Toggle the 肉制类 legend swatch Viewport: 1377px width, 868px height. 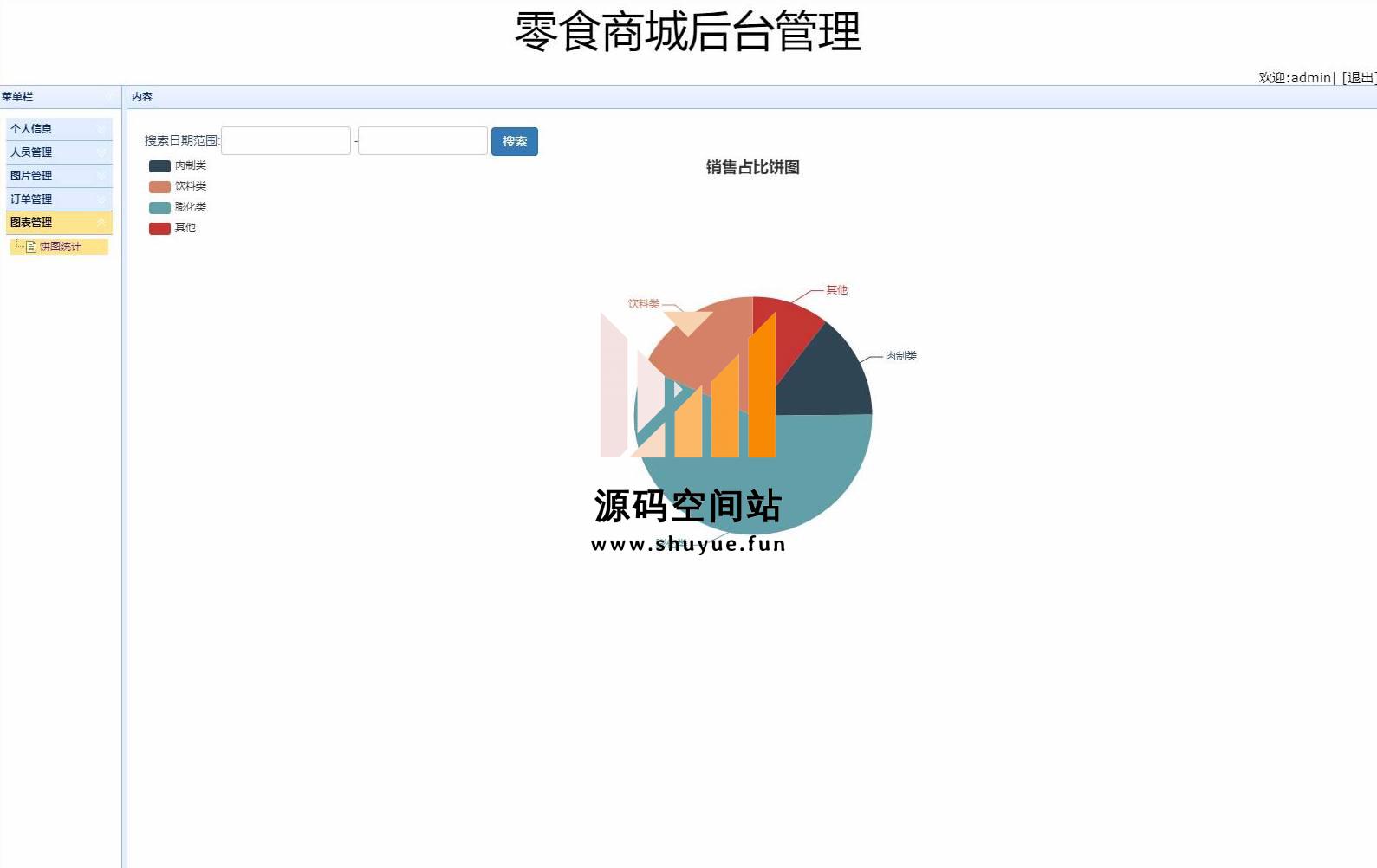click(159, 165)
